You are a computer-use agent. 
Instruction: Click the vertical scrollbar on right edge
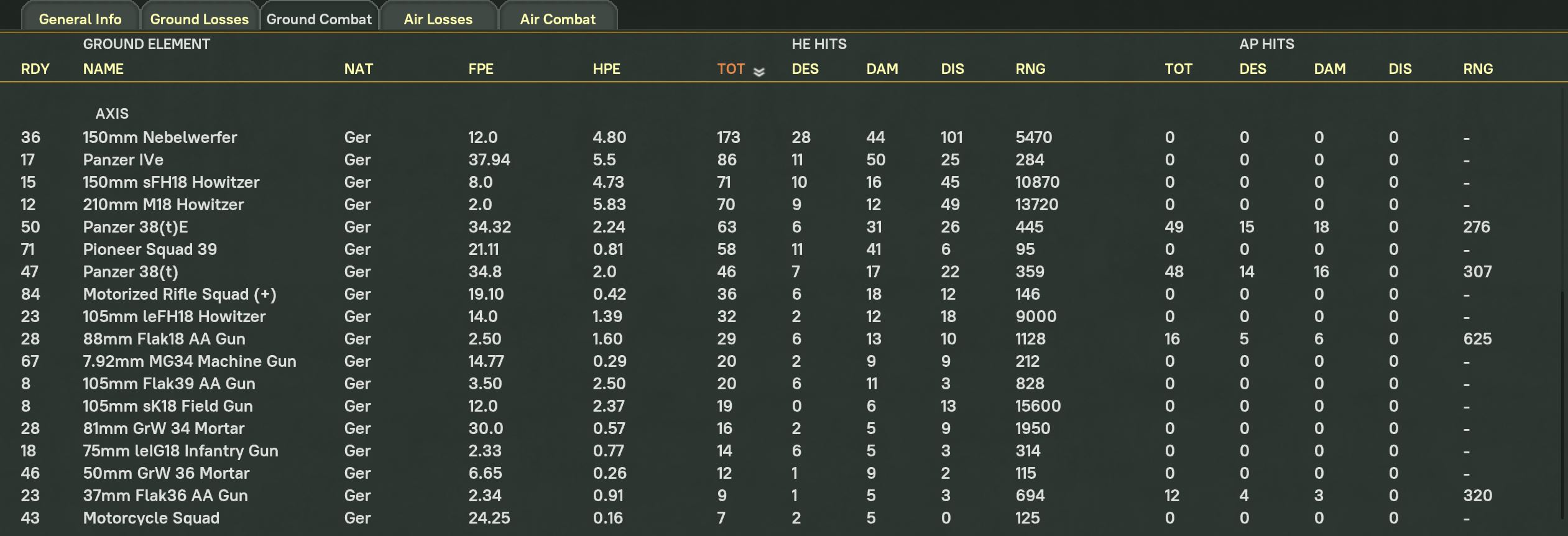pyautogui.click(x=1563, y=405)
